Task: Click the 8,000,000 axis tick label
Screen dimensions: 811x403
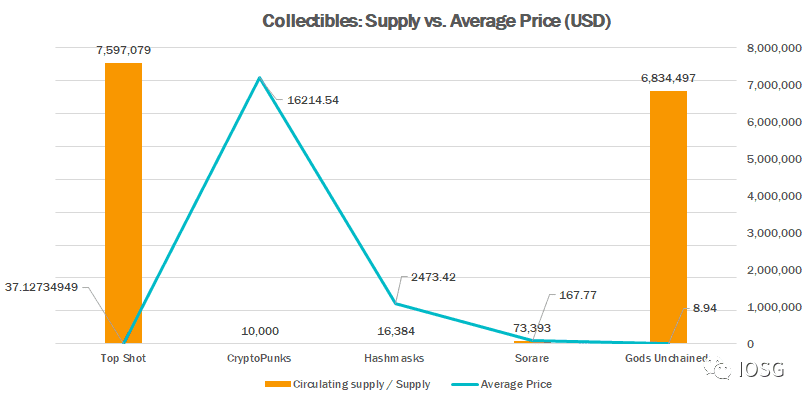Action: click(772, 48)
